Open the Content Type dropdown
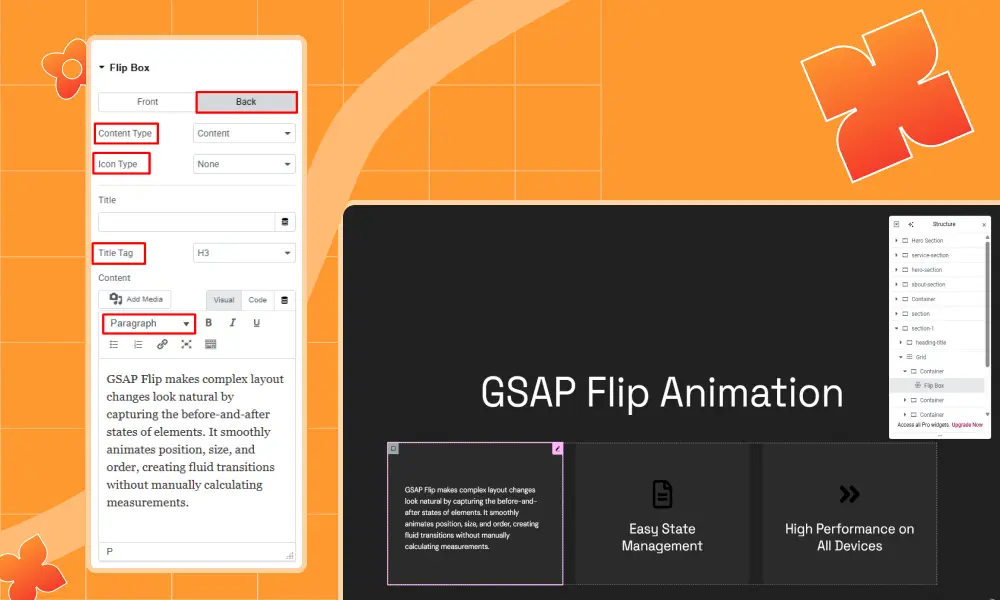 [244, 133]
